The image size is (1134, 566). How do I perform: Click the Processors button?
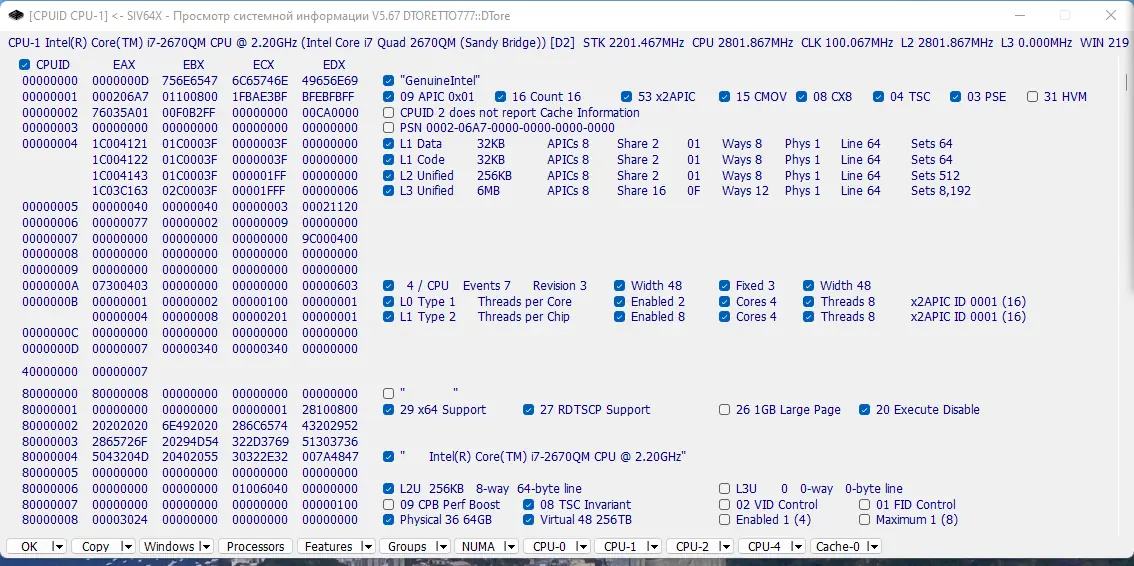(255, 546)
